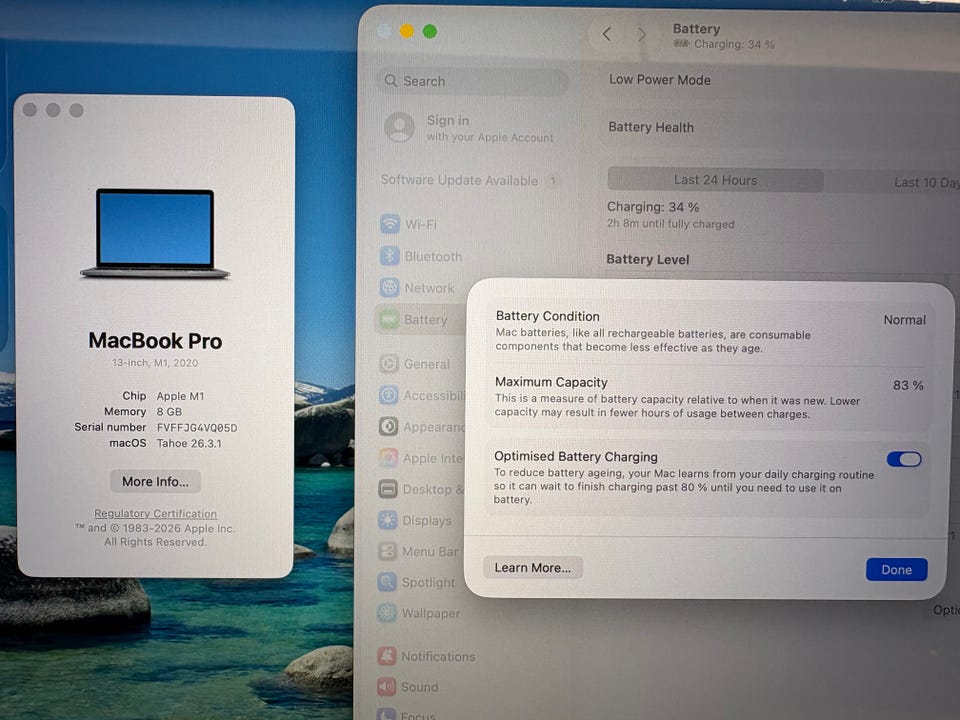Click the Appearance sidebar icon
Viewport: 960px width, 720px height.
(389, 426)
